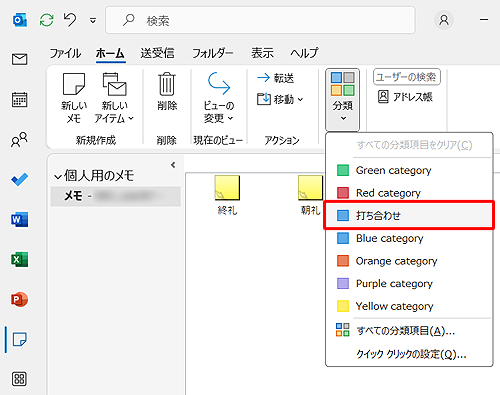Choose Green category from the menu
Image resolution: width=500 pixels, height=395 pixels.
pos(409,170)
